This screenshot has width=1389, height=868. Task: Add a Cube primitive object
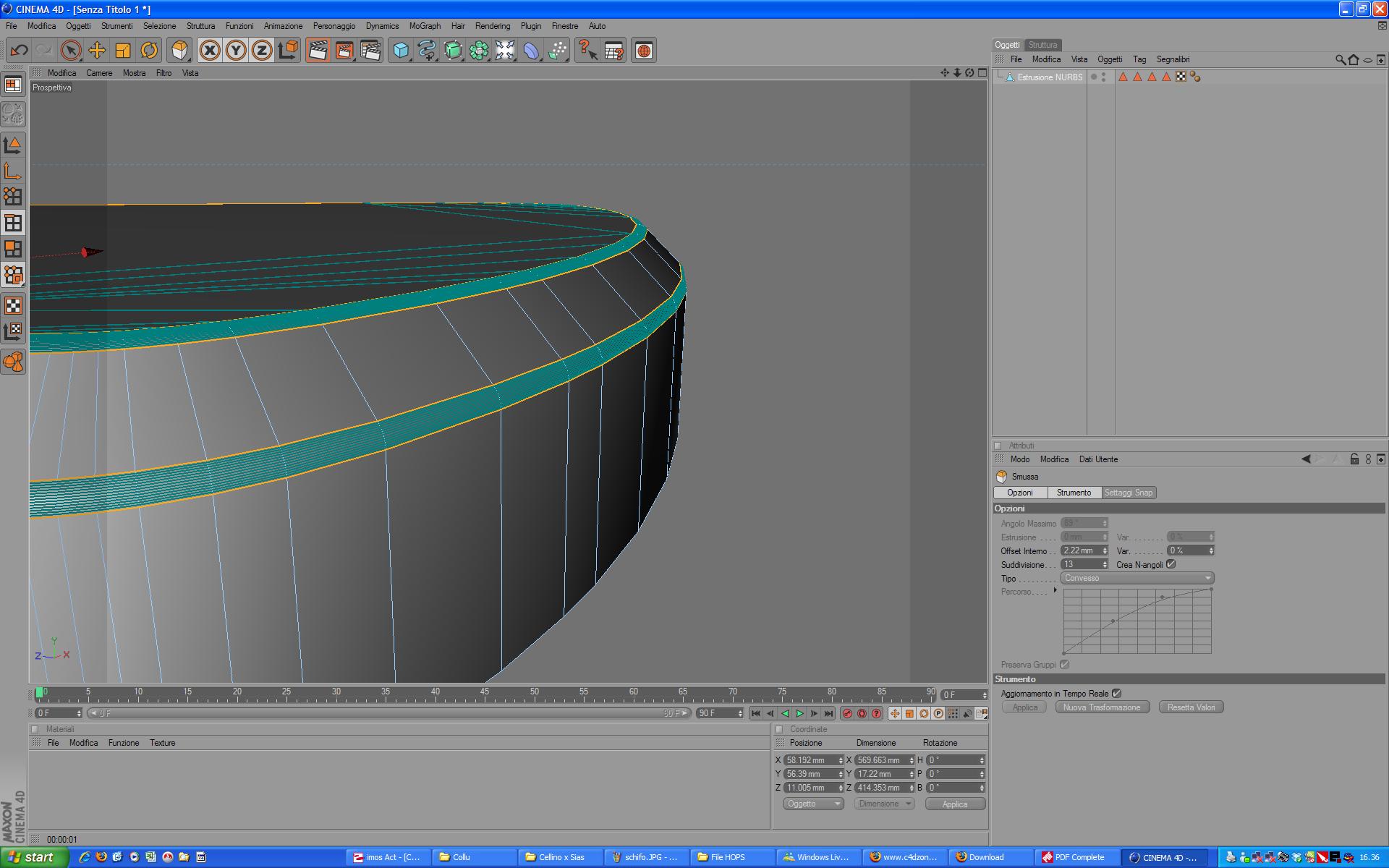(x=401, y=51)
